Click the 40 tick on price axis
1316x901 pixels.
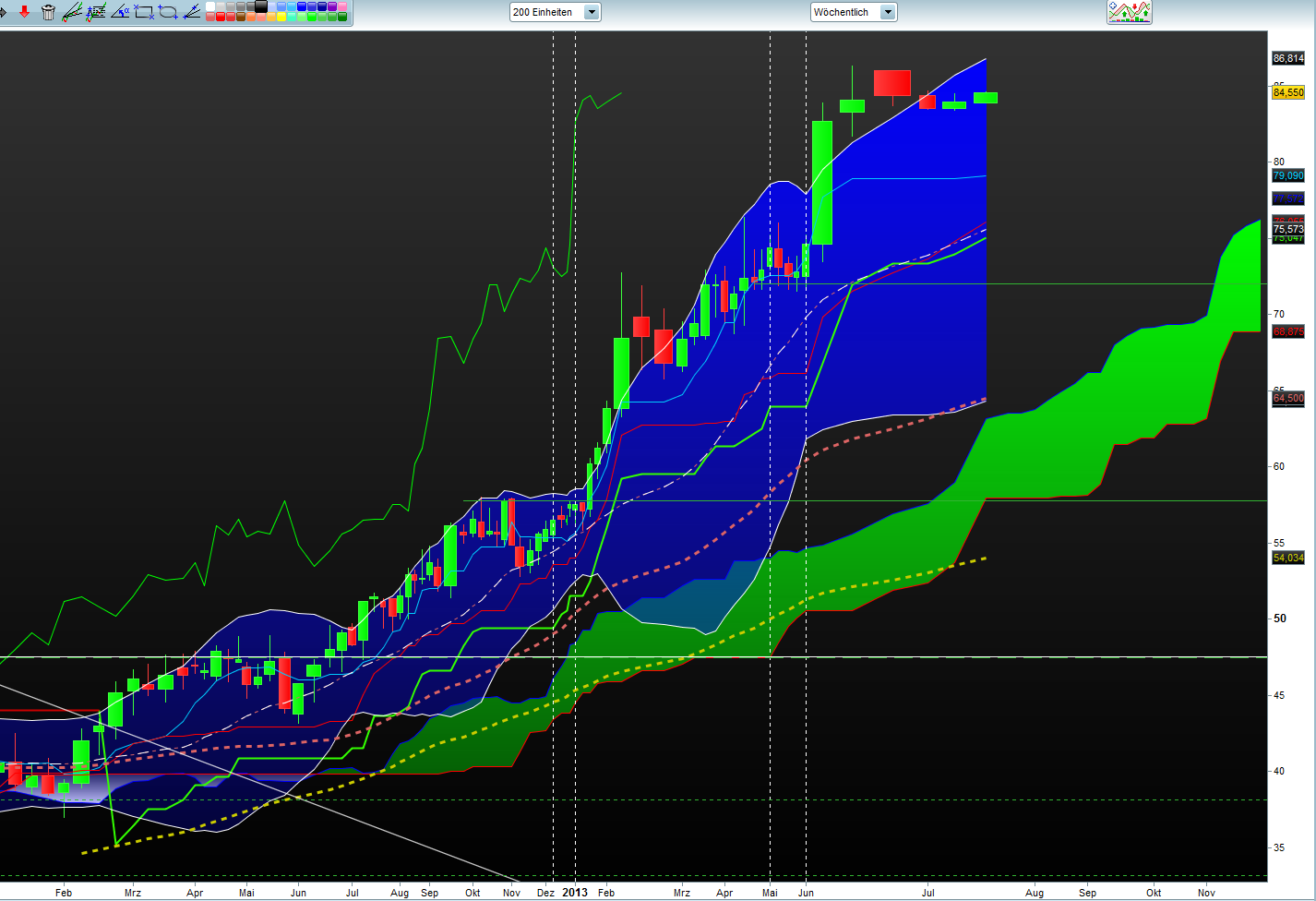(1279, 771)
